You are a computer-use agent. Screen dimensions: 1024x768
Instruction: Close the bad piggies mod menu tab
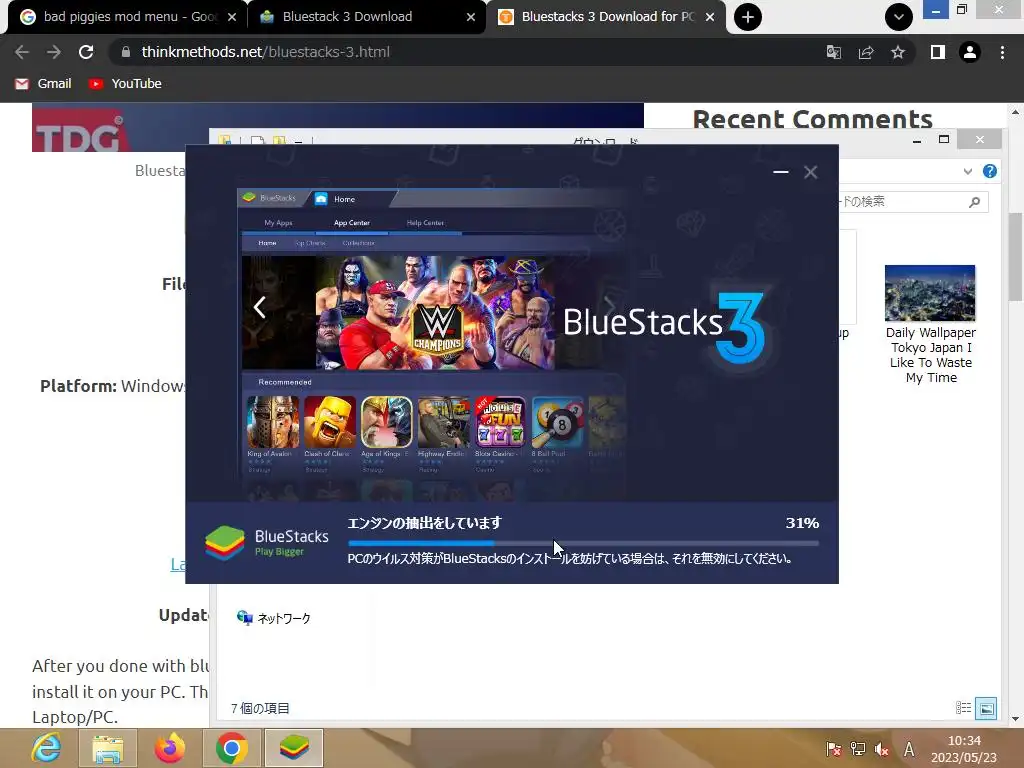(232, 17)
